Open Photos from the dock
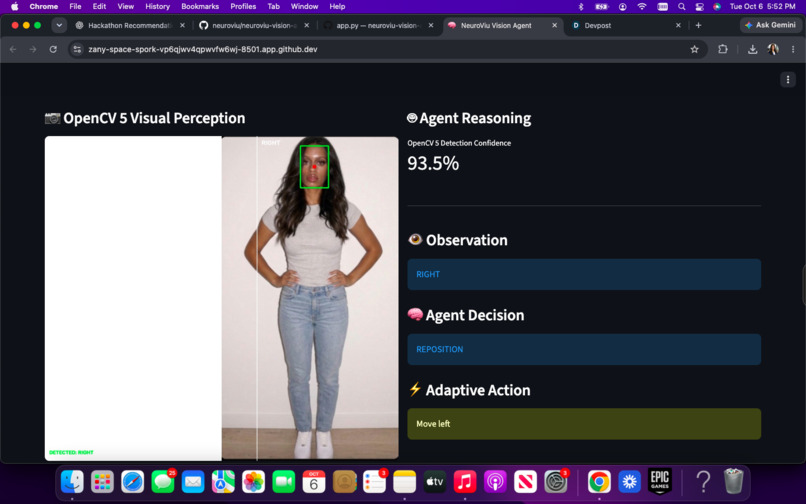 (253, 482)
